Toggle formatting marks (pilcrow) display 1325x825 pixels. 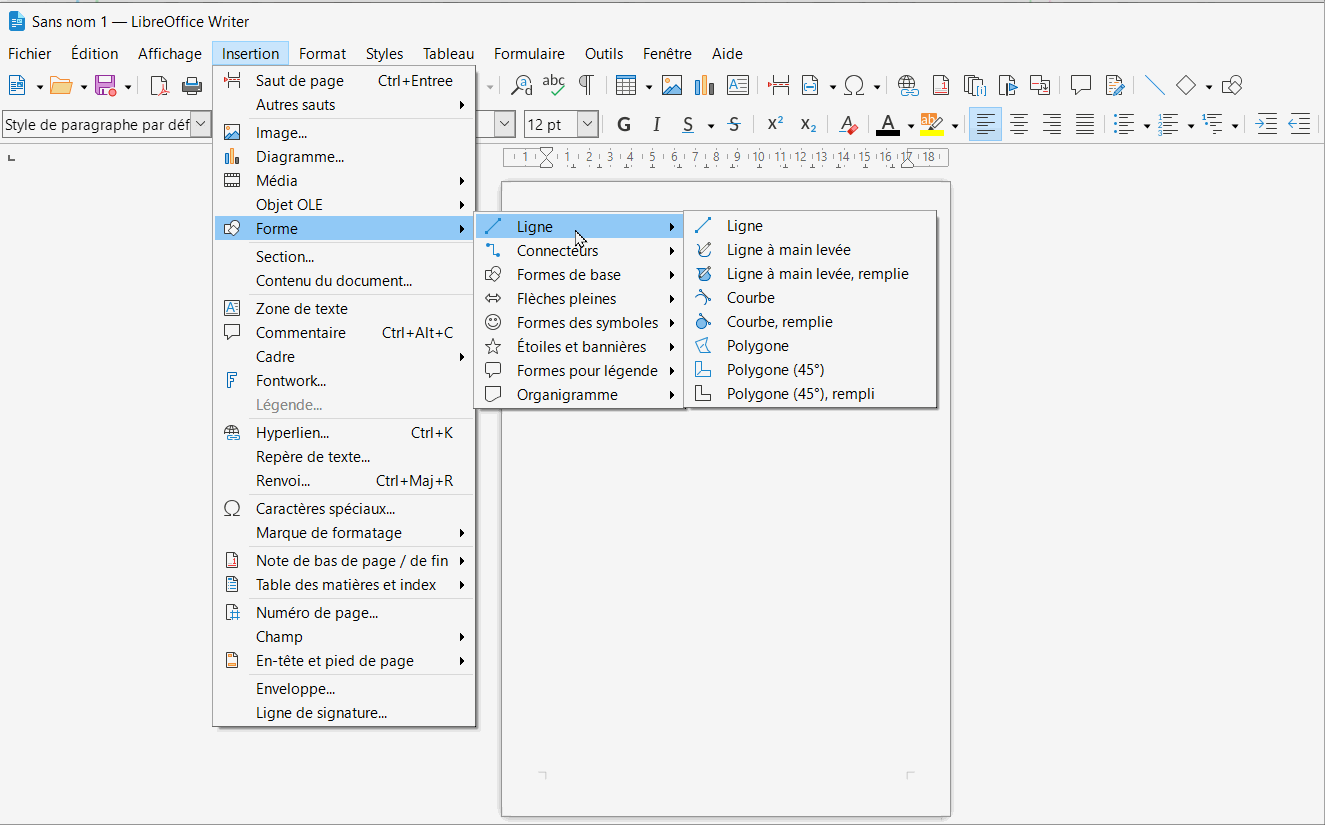coord(586,86)
